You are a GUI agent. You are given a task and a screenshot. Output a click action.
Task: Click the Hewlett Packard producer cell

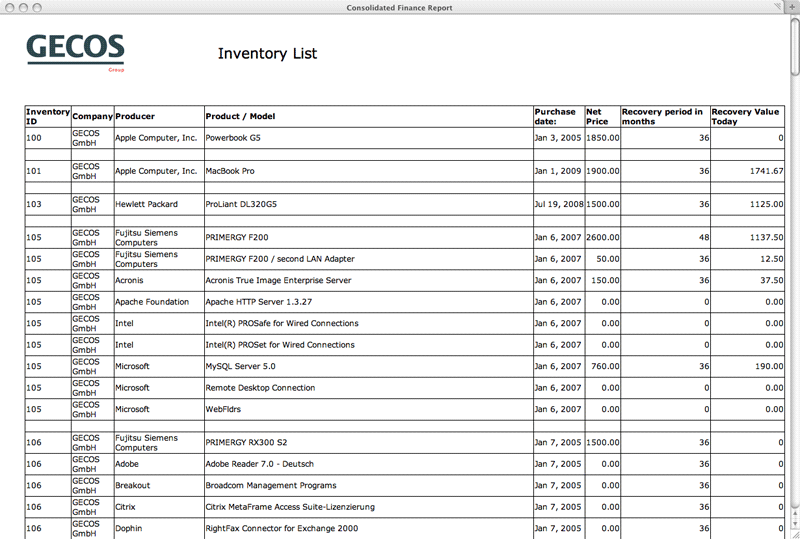click(159, 204)
